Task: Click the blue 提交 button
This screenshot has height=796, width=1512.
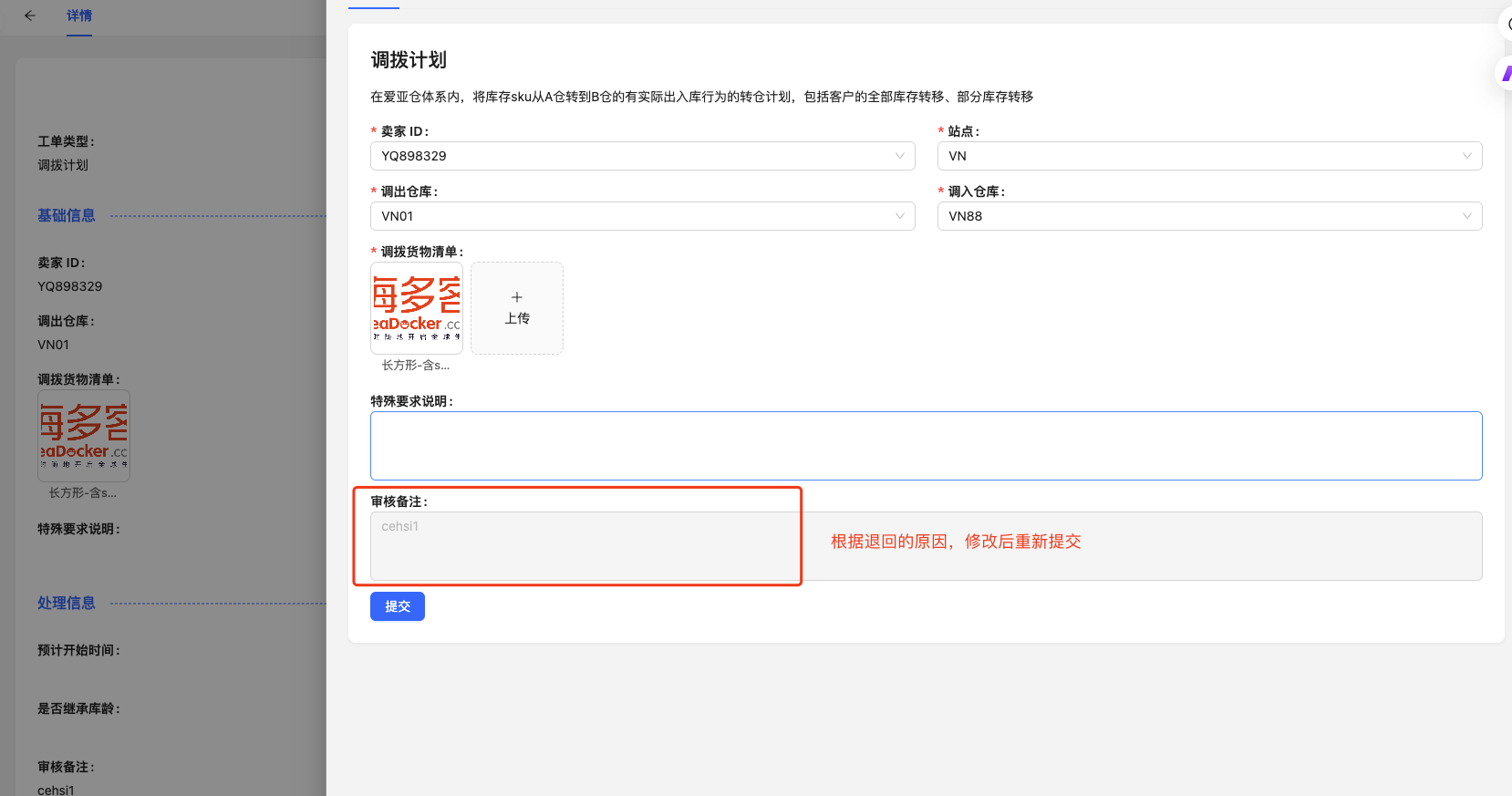Action: pos(398,606)
